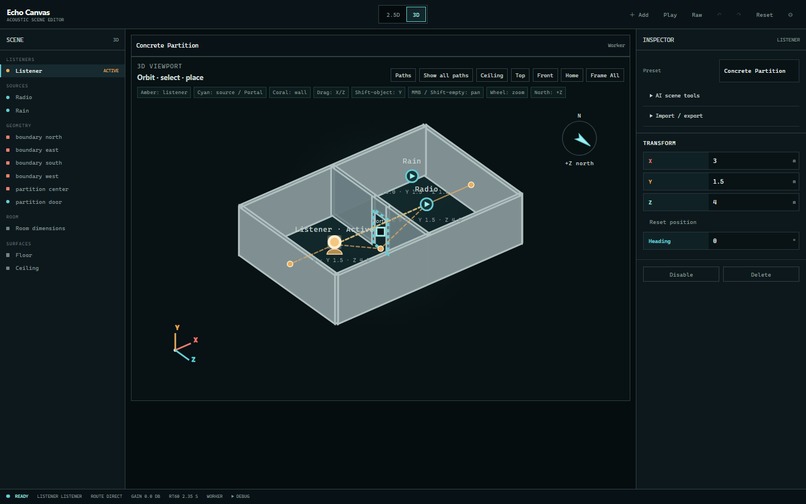Screen dimensions: 806x504
Task: Select partition center in geometry list
Action: [62, 189]
